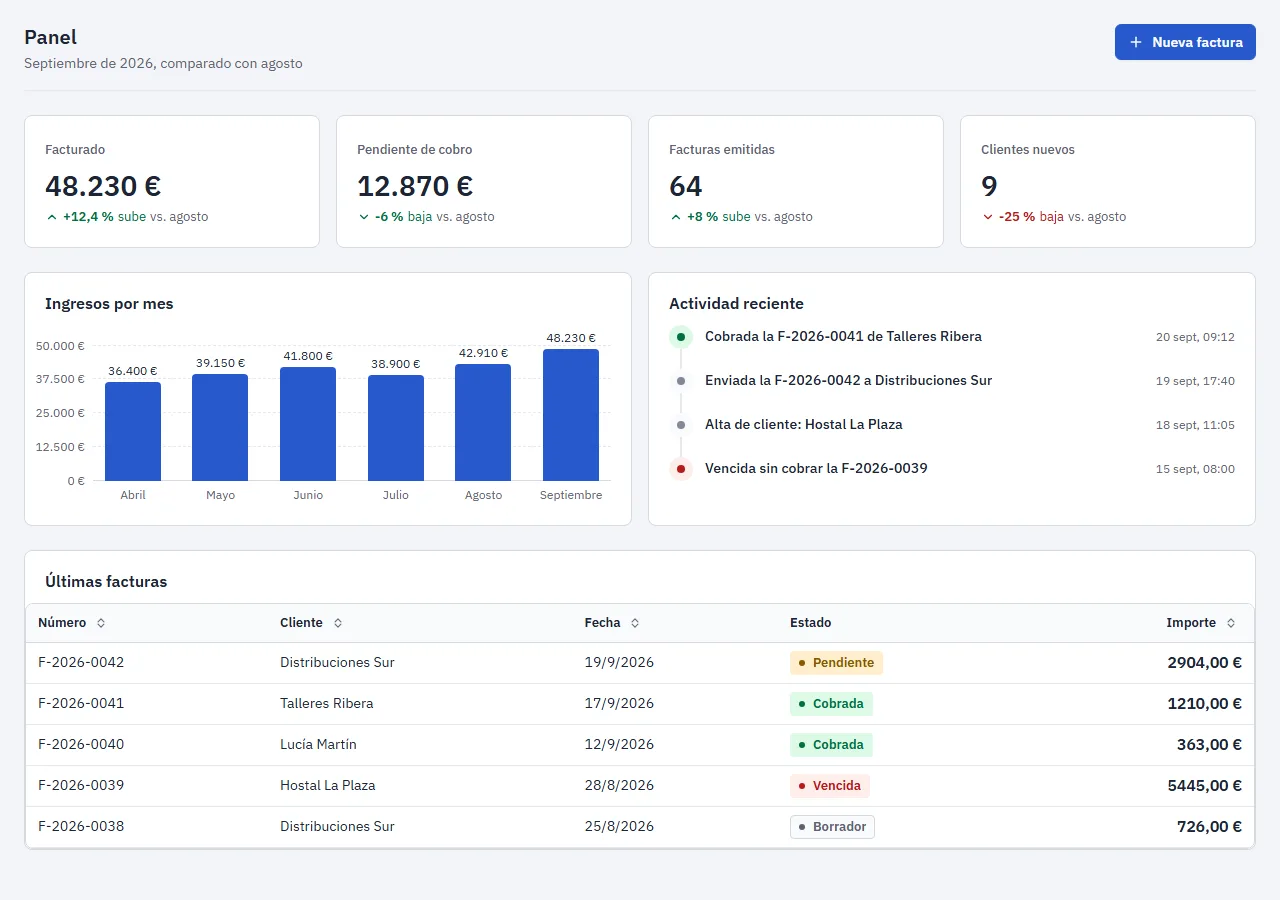Click the green dot for Cobrada F-2026-0041 activity
1280x900 pixels.
coord(681,337)
